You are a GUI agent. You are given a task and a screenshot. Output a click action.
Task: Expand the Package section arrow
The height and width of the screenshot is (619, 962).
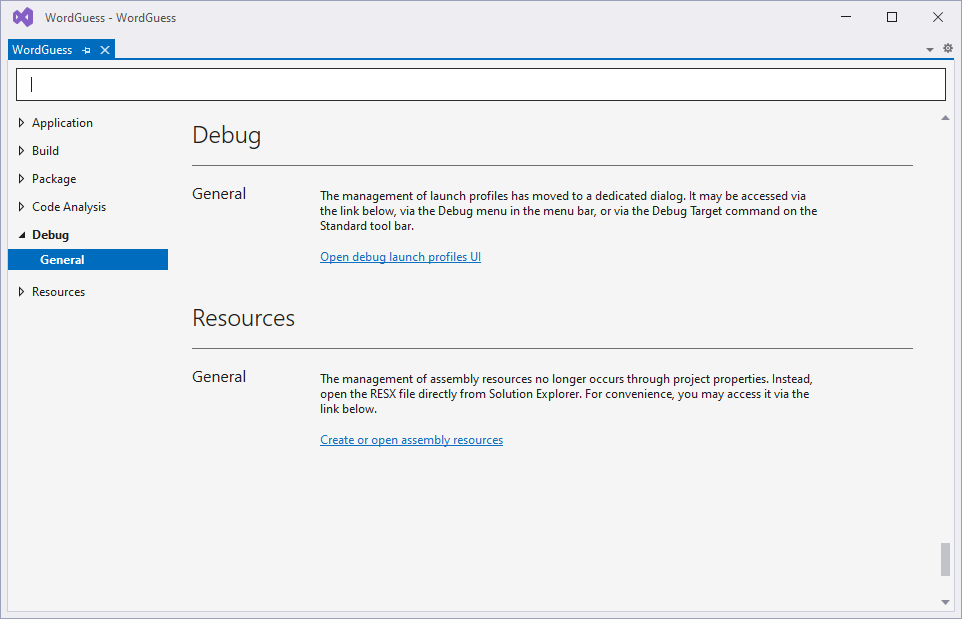pos(22,179)
